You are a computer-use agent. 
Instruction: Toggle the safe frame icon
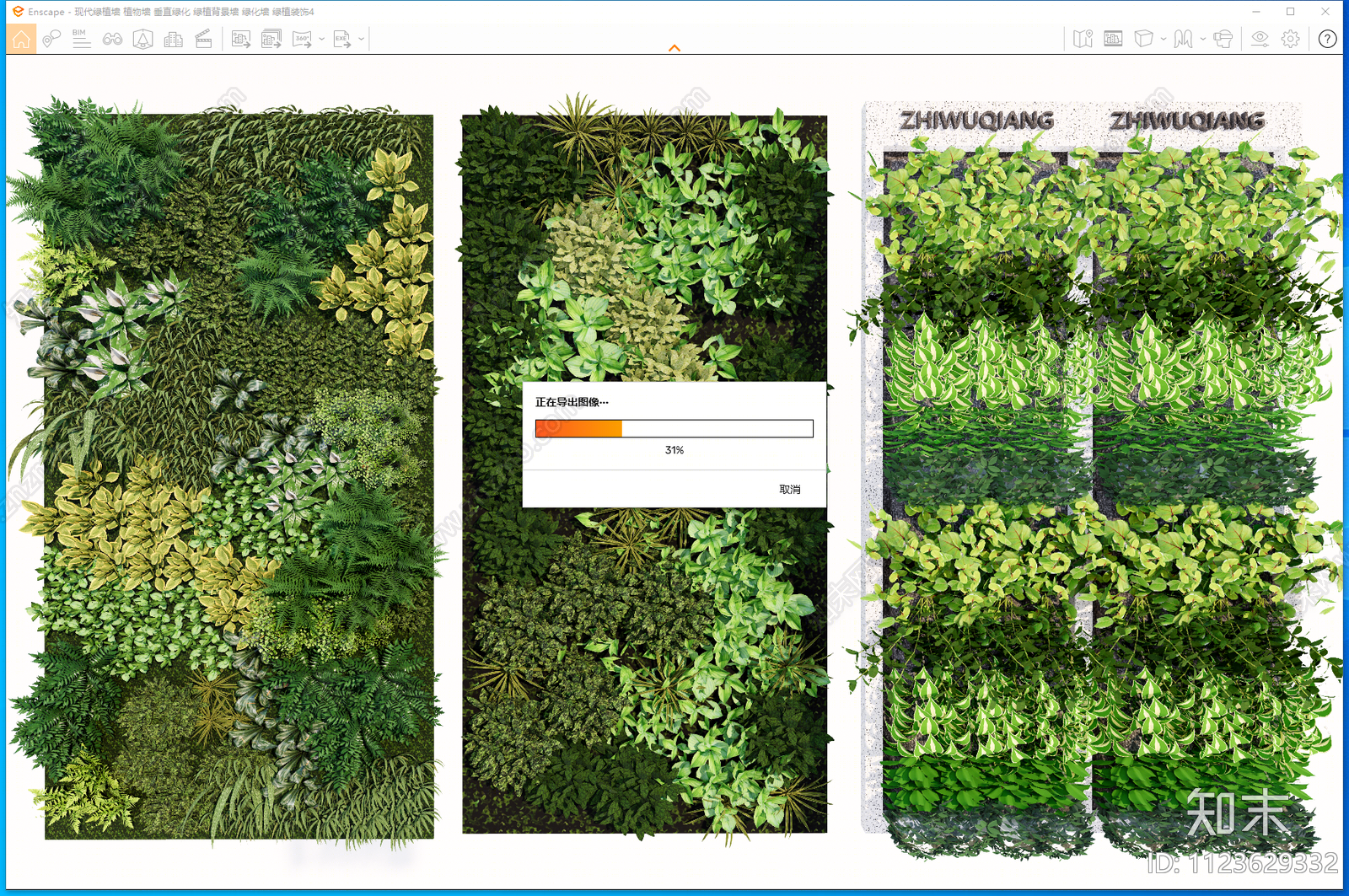(142, 39)
